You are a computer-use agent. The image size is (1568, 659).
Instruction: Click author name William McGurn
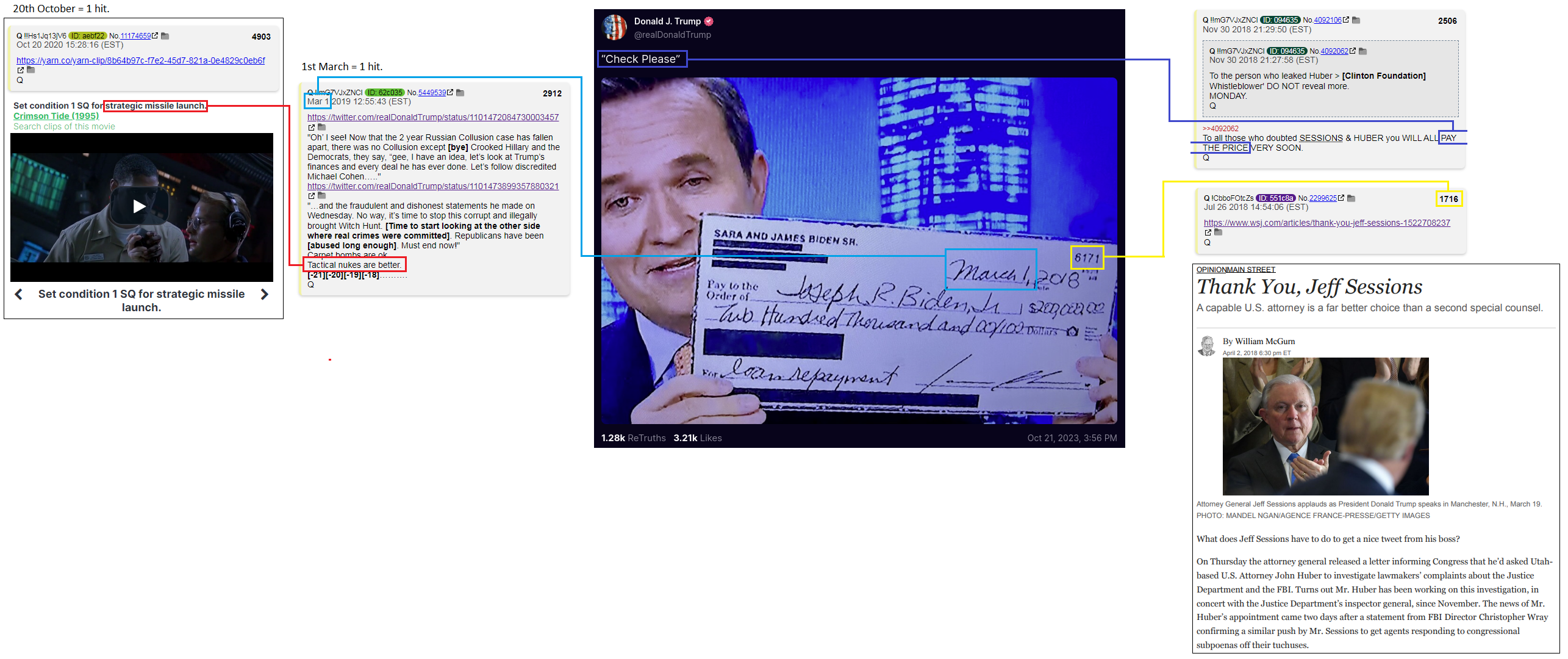click(x=1265, y=342)
